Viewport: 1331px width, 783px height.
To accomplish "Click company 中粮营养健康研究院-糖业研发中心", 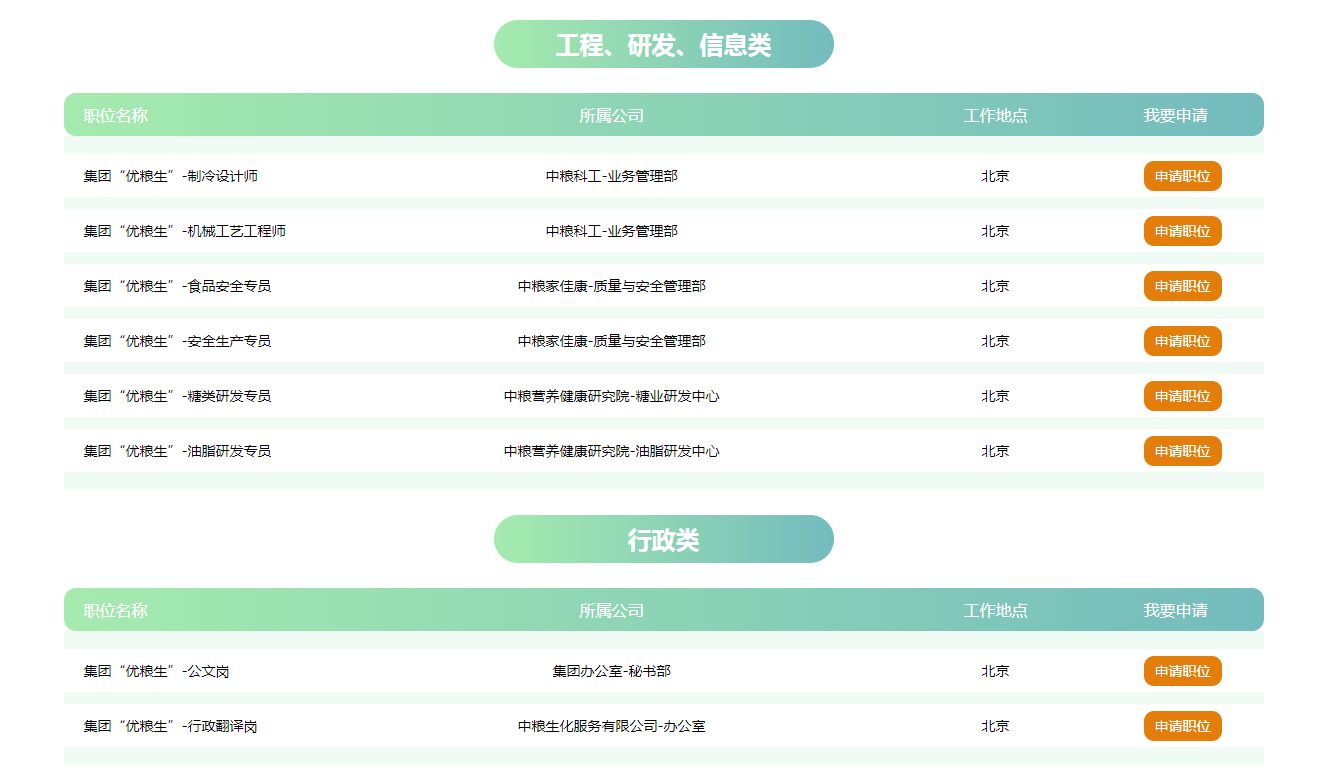I will (612, 396).
